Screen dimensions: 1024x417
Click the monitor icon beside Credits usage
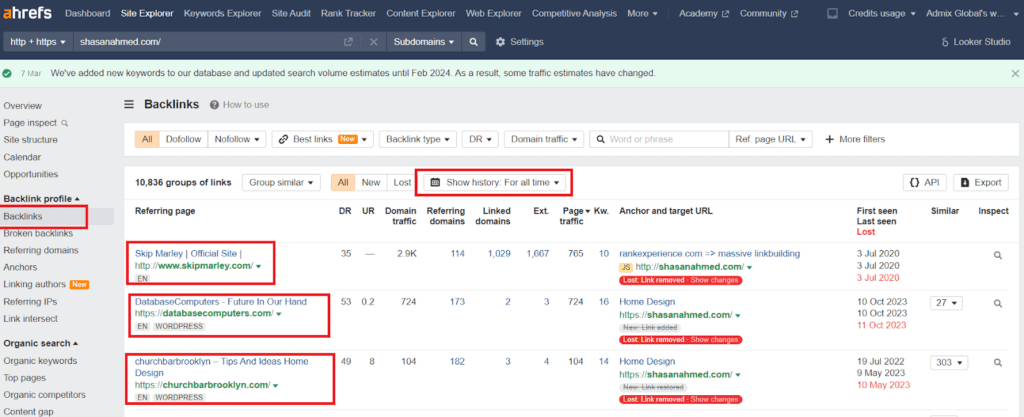[832, 13]
